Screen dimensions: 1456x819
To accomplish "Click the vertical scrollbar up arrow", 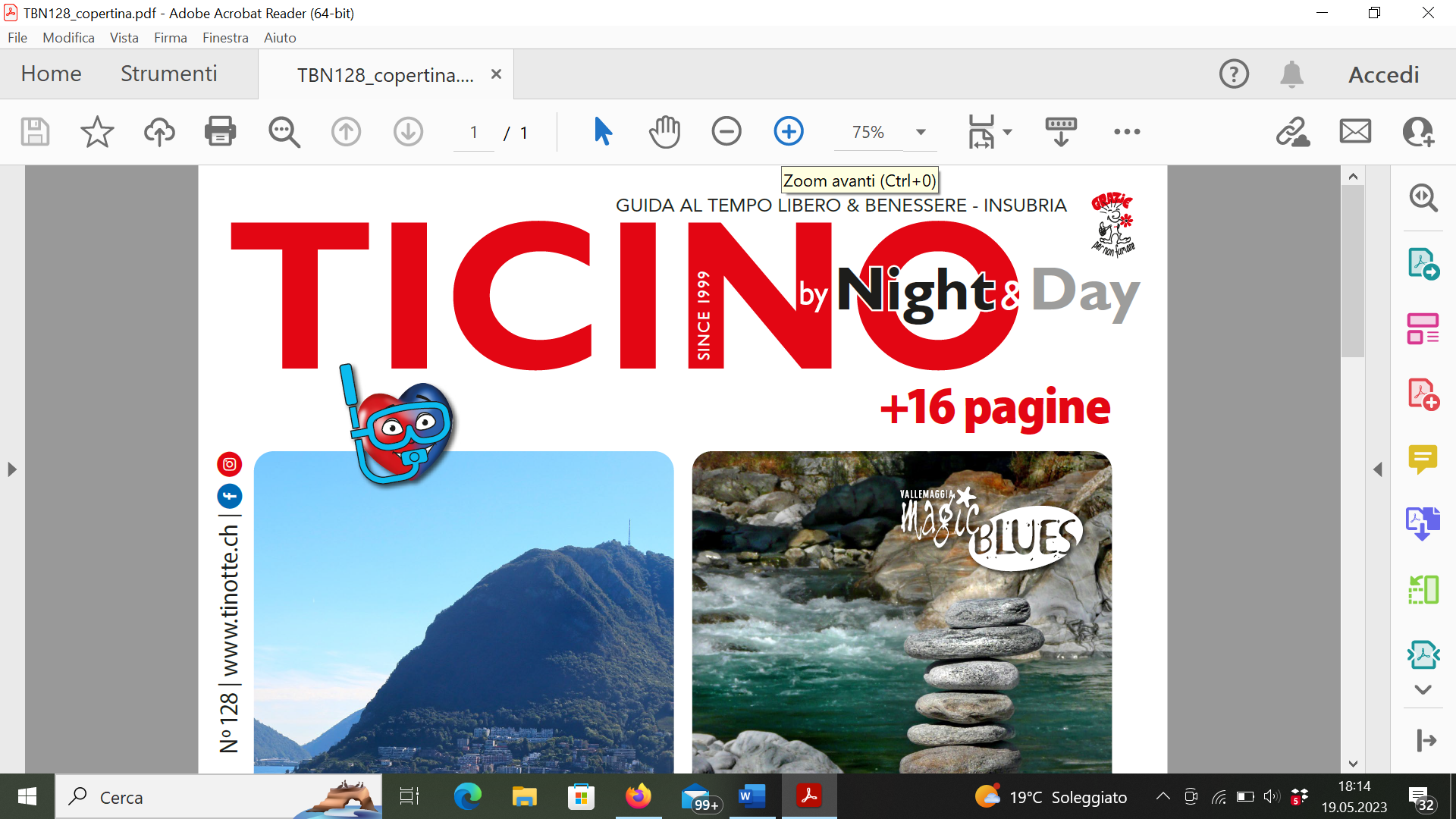I will 1353,176.
